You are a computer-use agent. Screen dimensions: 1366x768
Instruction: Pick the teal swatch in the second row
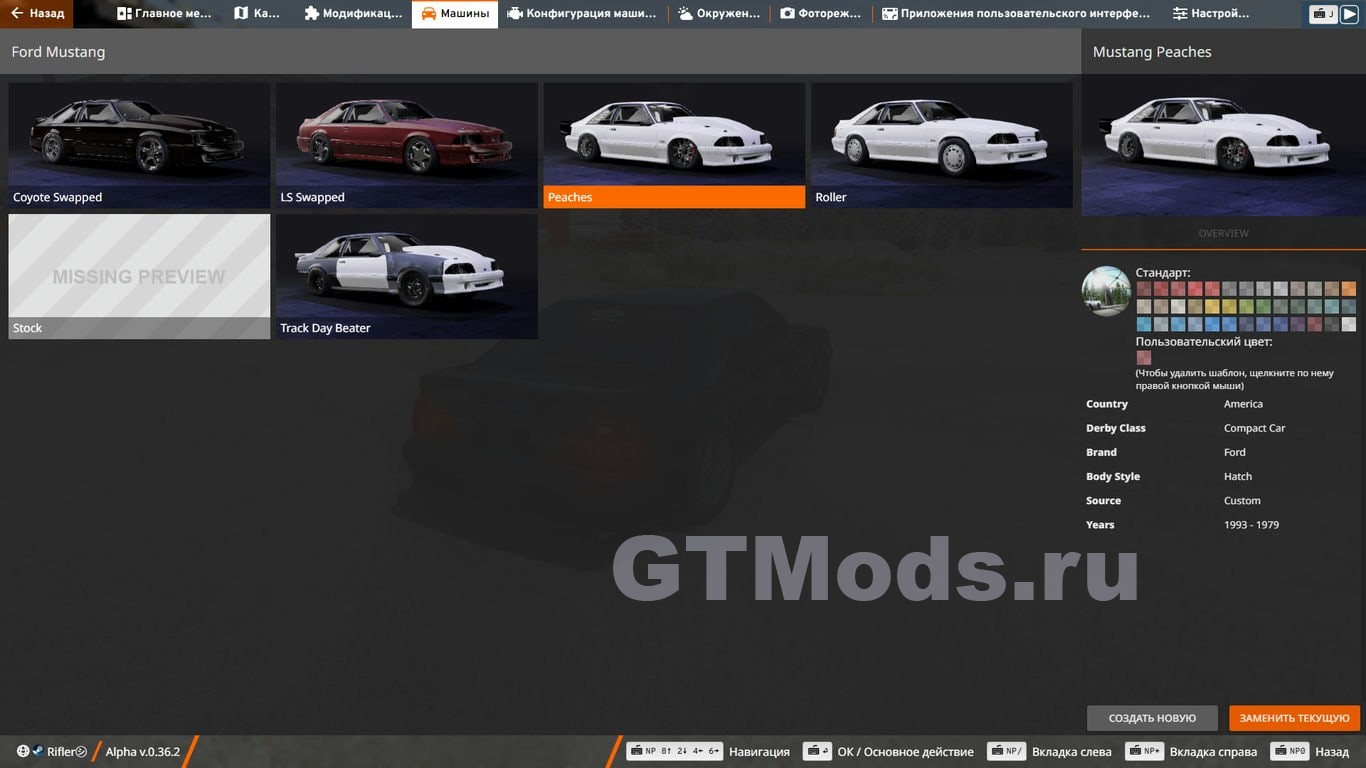pyautogui.click(x=1332, y=306)
